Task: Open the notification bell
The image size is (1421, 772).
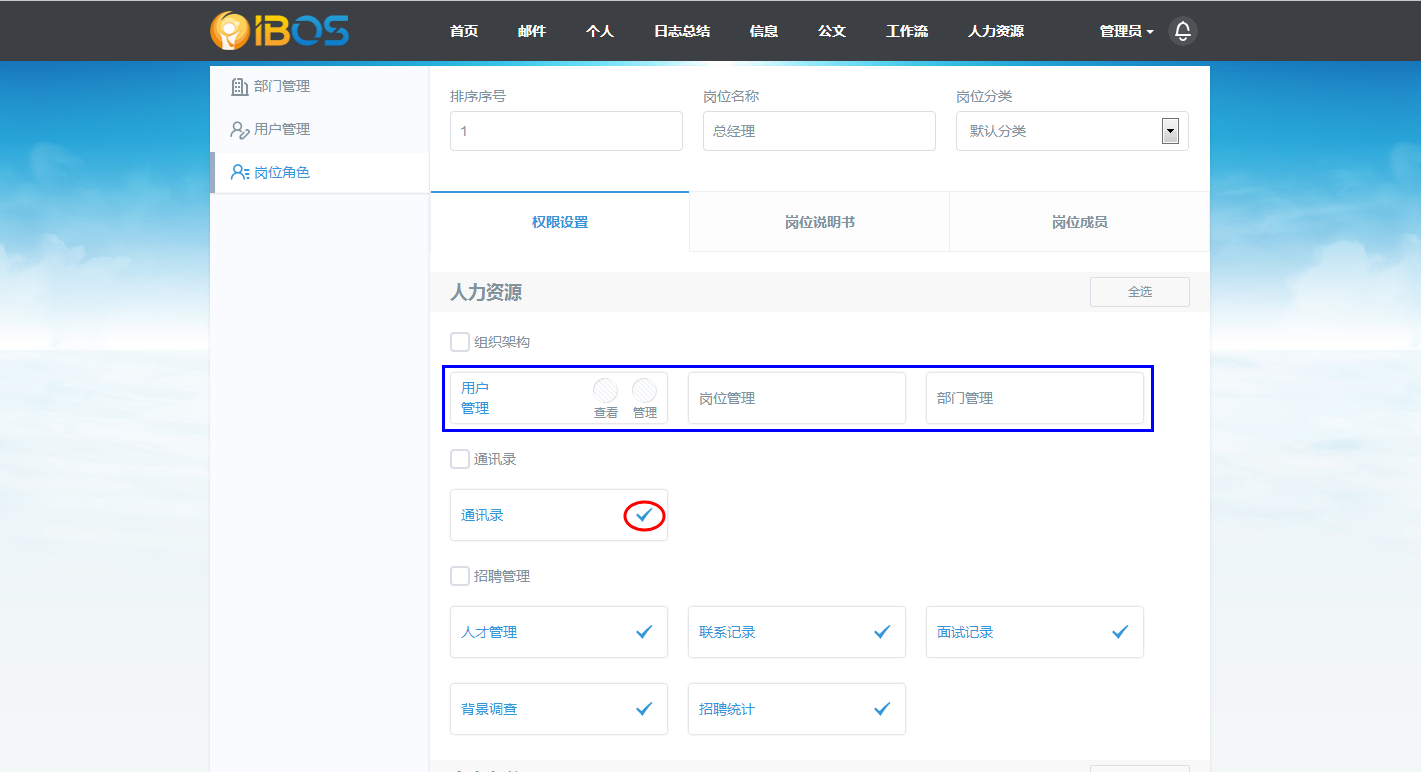Action: pyautogui.click(x=1183, y=31)
